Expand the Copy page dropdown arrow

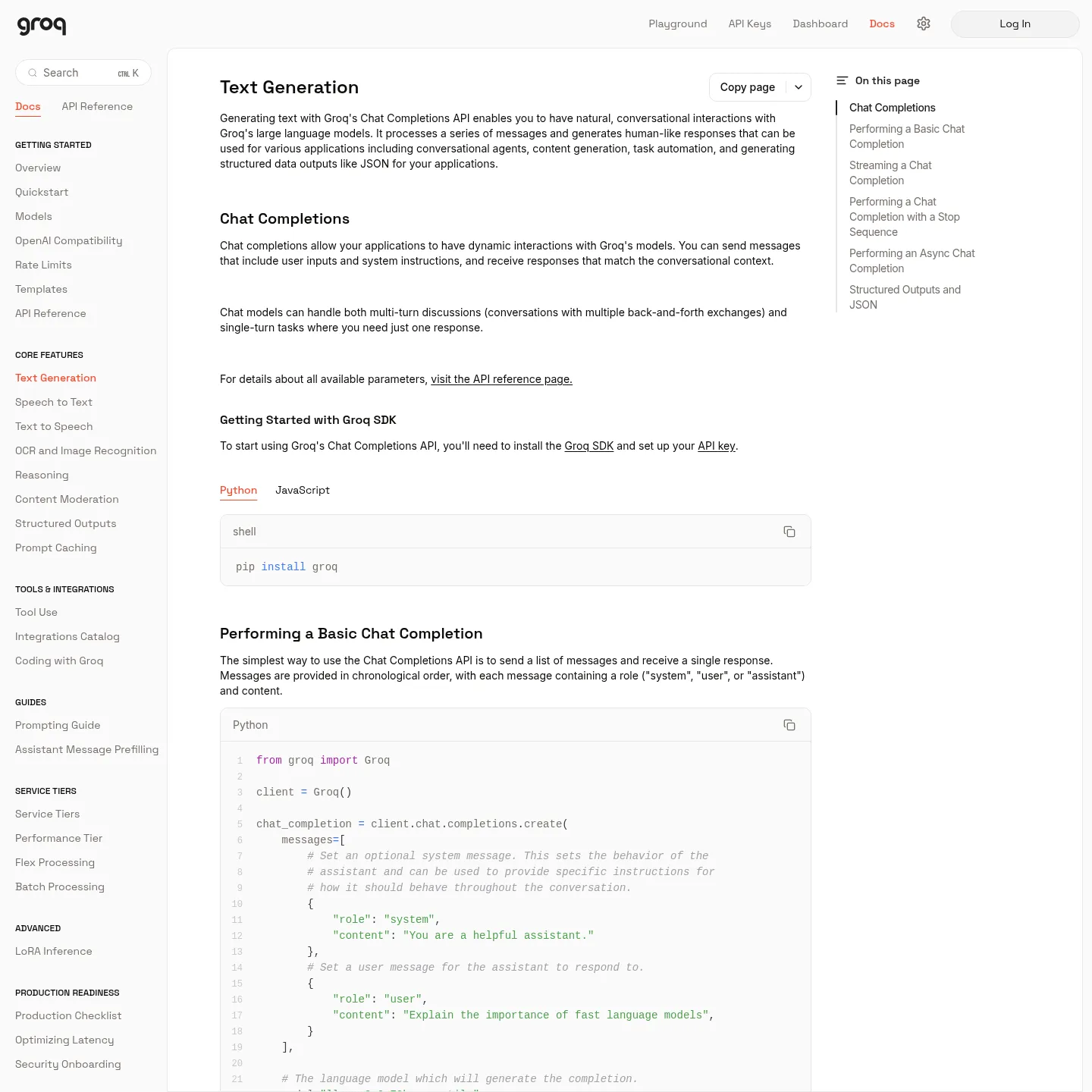tap(799, 87)
